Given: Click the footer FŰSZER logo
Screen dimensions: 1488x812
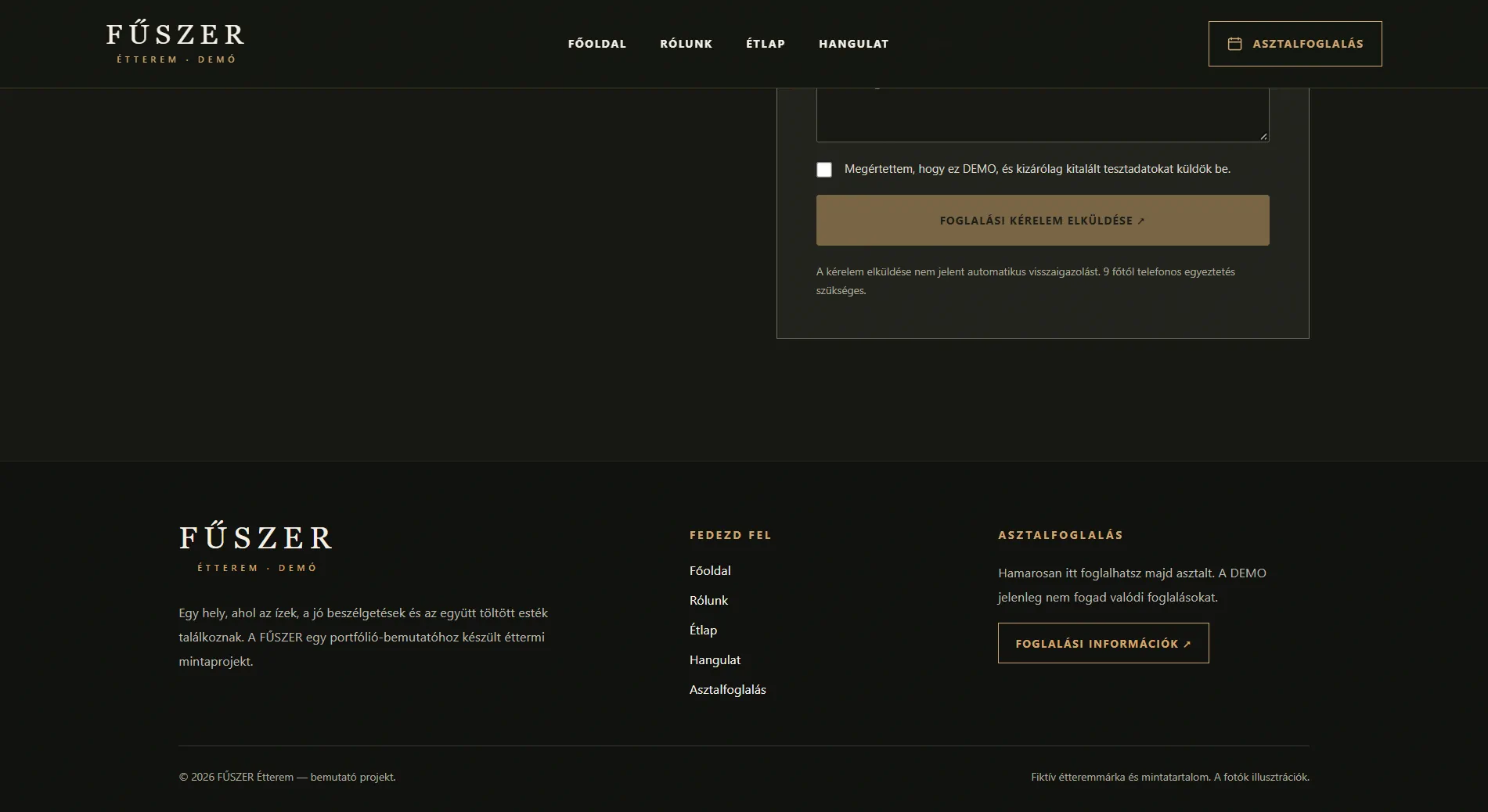Looking at the screenshot, I should click(256, 548).
